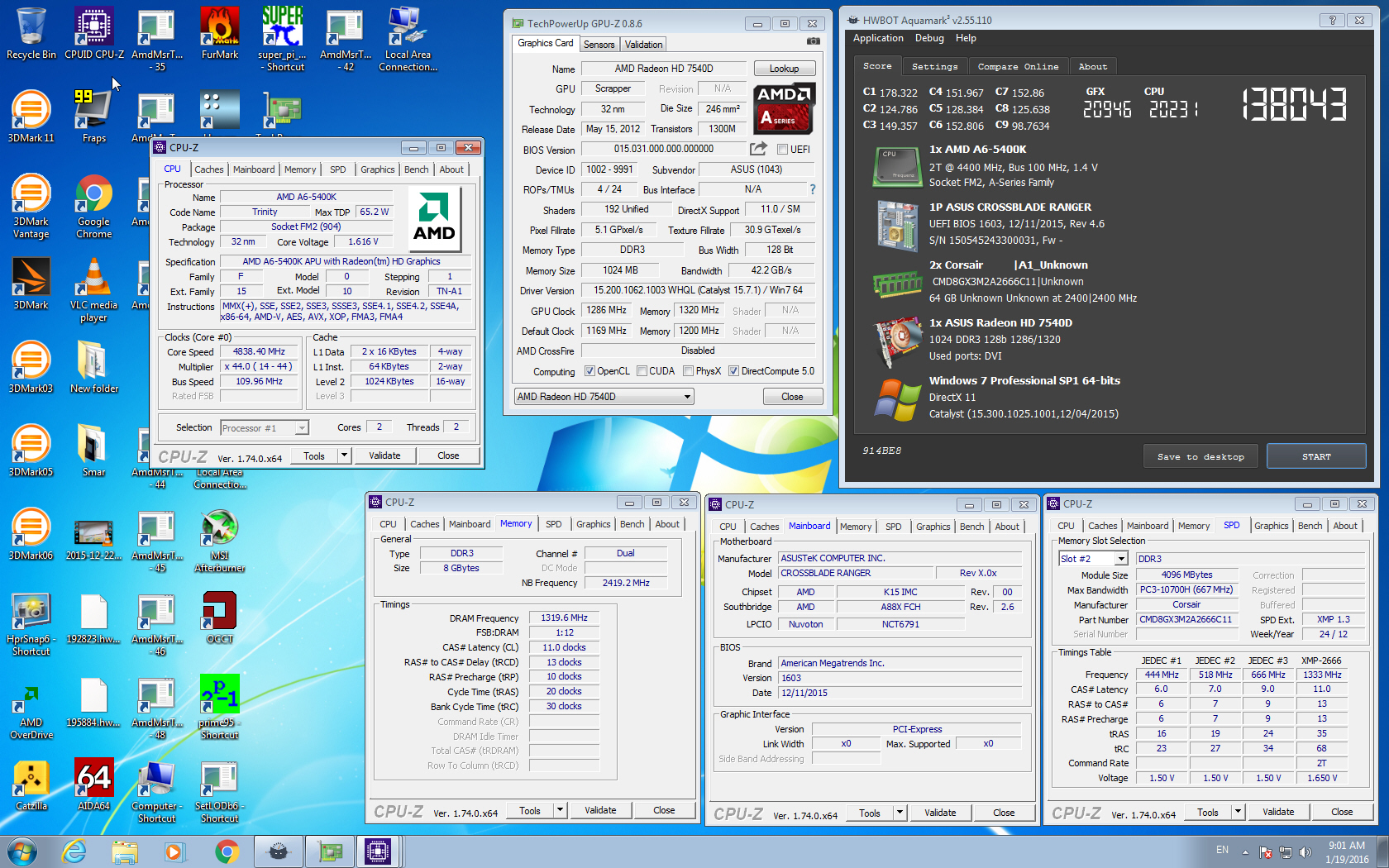Click GPU-Z screenshot camera icon
This screenshot has width=1389, height=868.
click(814, 41)
